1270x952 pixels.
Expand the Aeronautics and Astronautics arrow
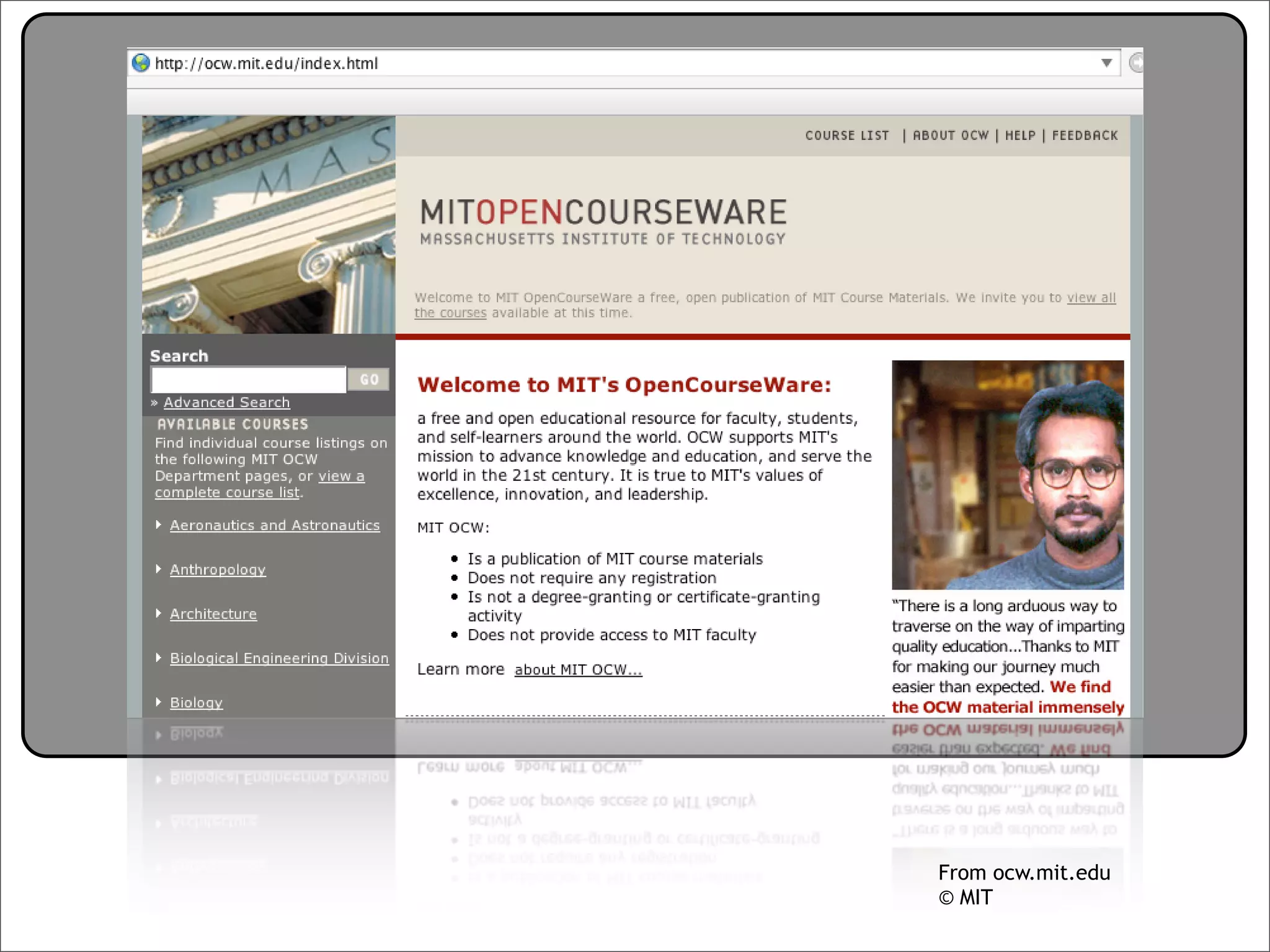pyautogui.click(x=159, y=525)
